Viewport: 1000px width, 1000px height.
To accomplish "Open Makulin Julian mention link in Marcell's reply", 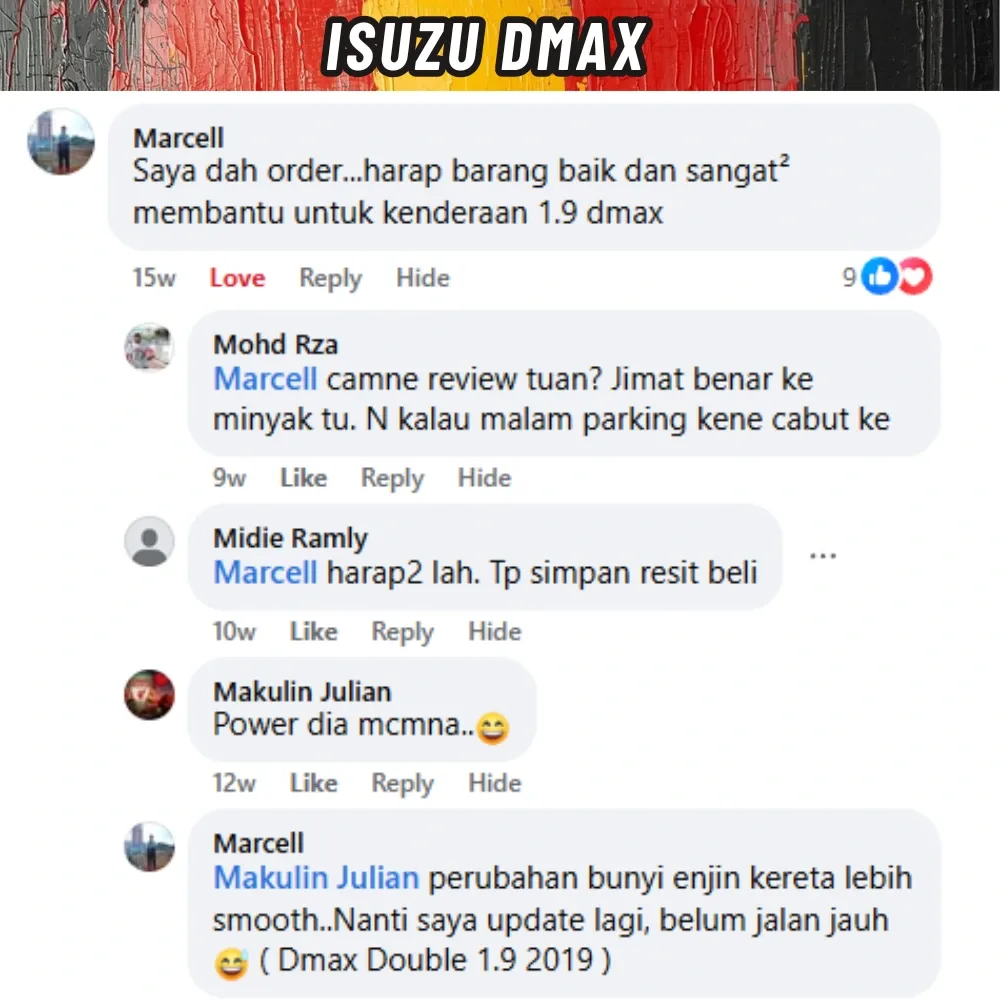I will tap(316, 878).
